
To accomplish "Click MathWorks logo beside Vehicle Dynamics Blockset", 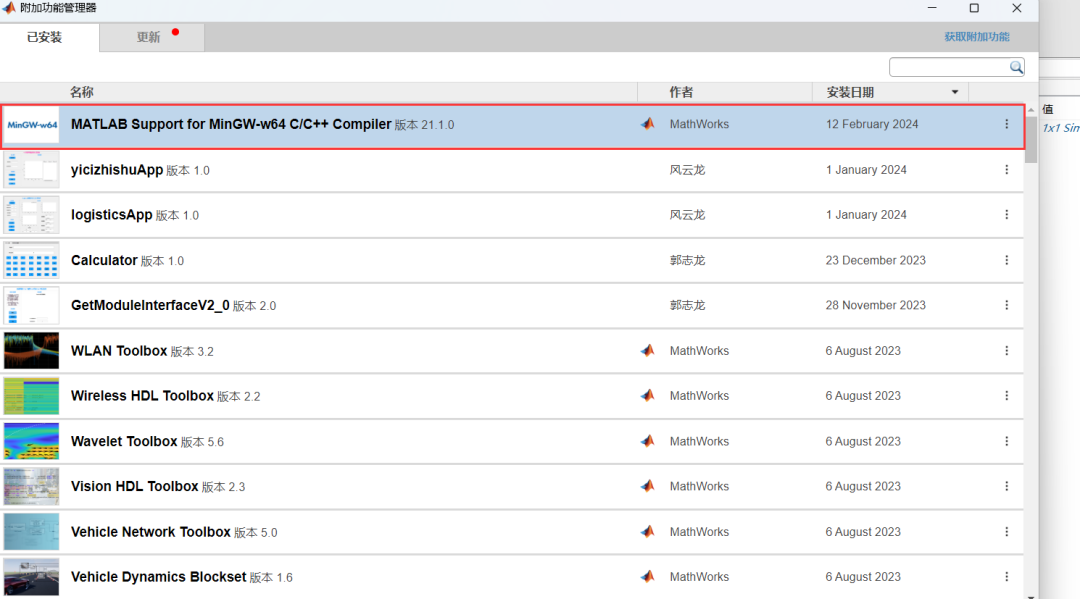I will (647, 577).
